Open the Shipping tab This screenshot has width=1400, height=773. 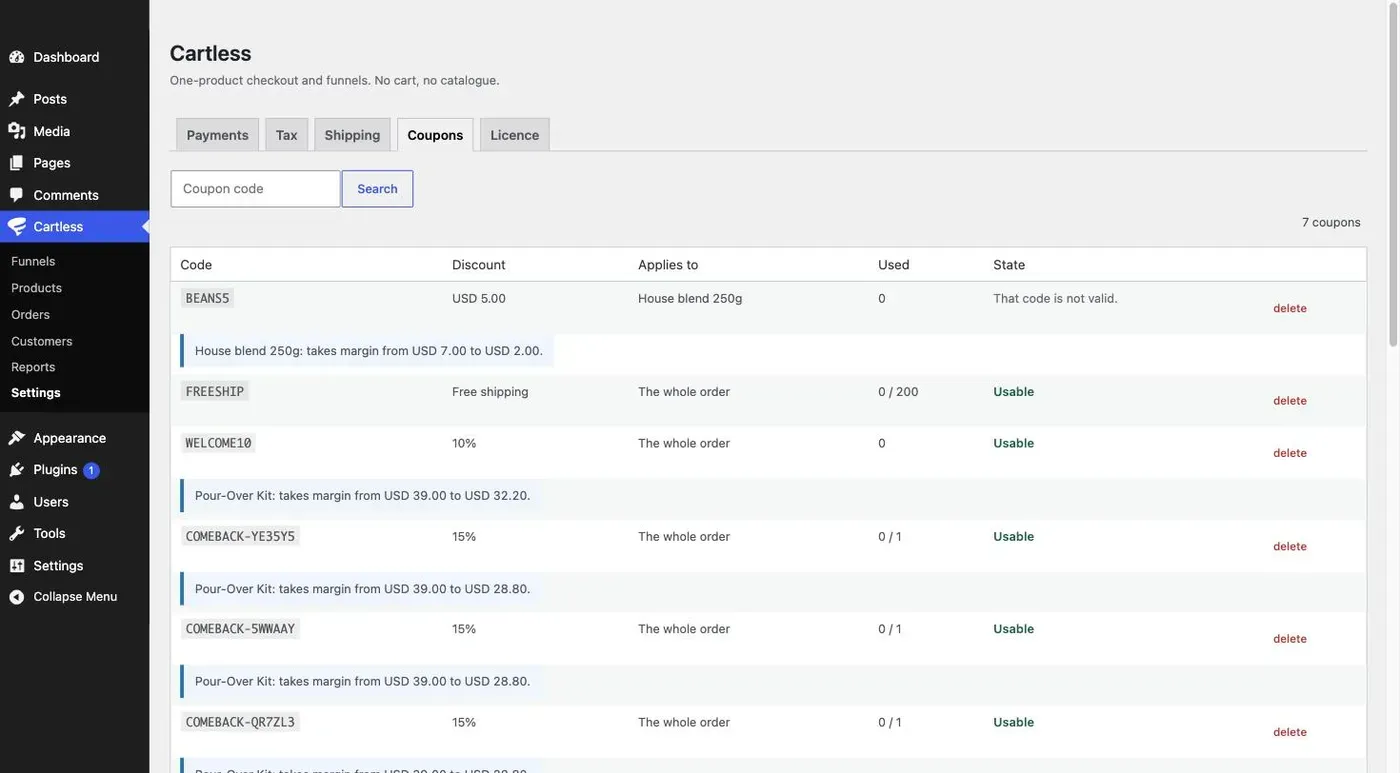click(352, 135)
